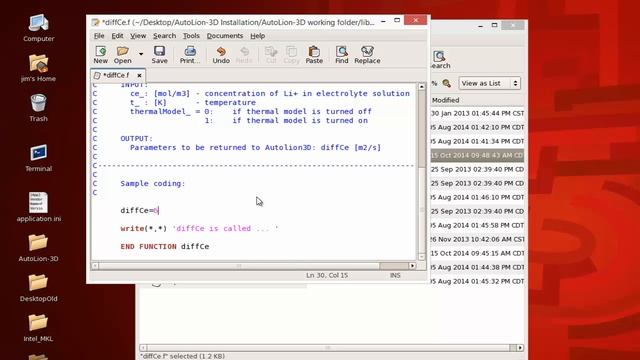Select highlighted row dated Oct 2014 09:48:43
Image resolution: width=640 pixels, height=360 pixels.
coord(477,155)
